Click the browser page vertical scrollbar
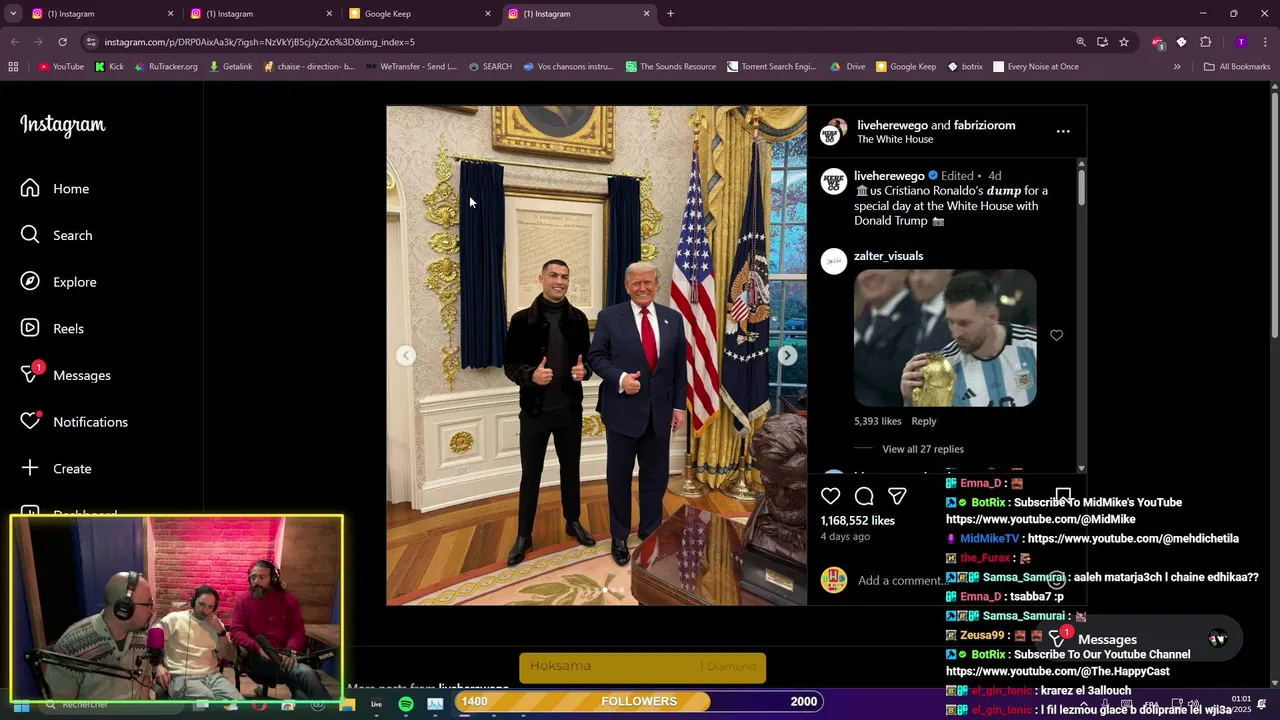 tap(1274, 215)
